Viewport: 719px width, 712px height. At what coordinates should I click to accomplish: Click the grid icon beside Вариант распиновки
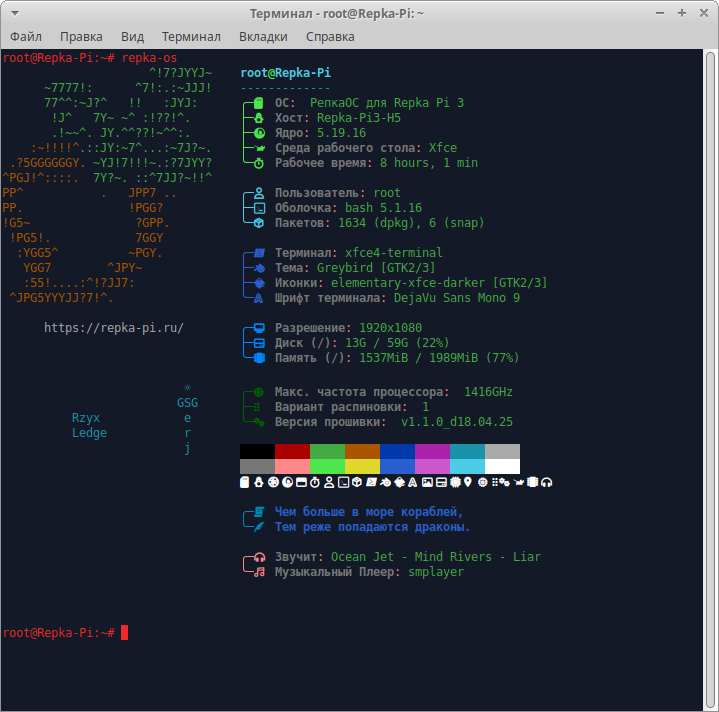pyautogui.click(x=257, y=407)
